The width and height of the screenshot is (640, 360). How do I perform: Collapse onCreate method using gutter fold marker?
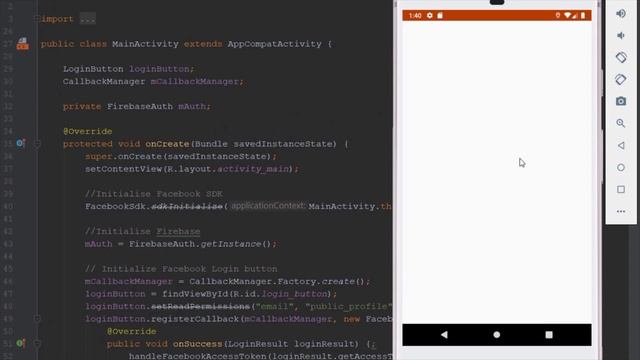point(37,144)
